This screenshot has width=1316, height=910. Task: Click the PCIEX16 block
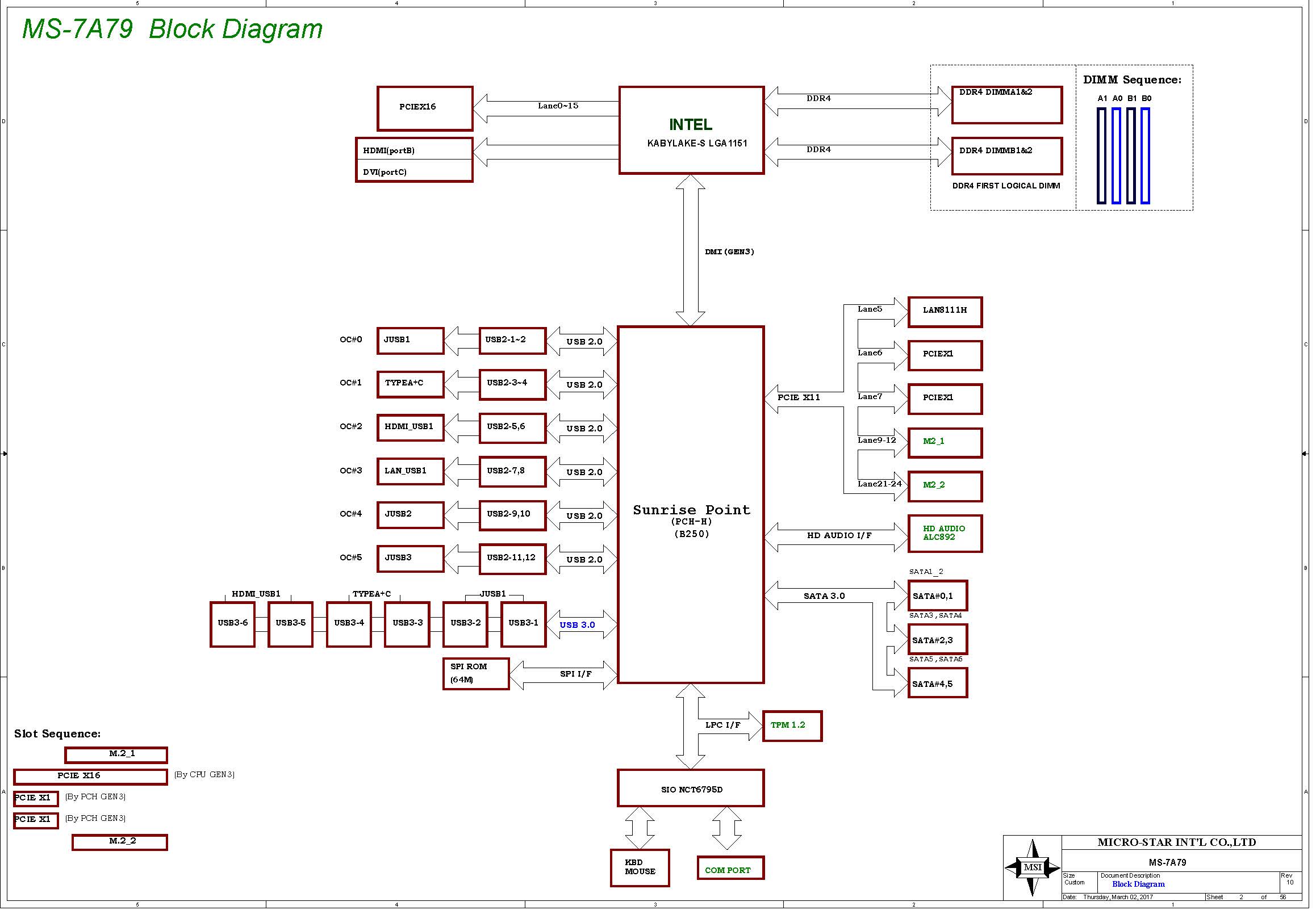pyautogui.click(x=424, y=108)
